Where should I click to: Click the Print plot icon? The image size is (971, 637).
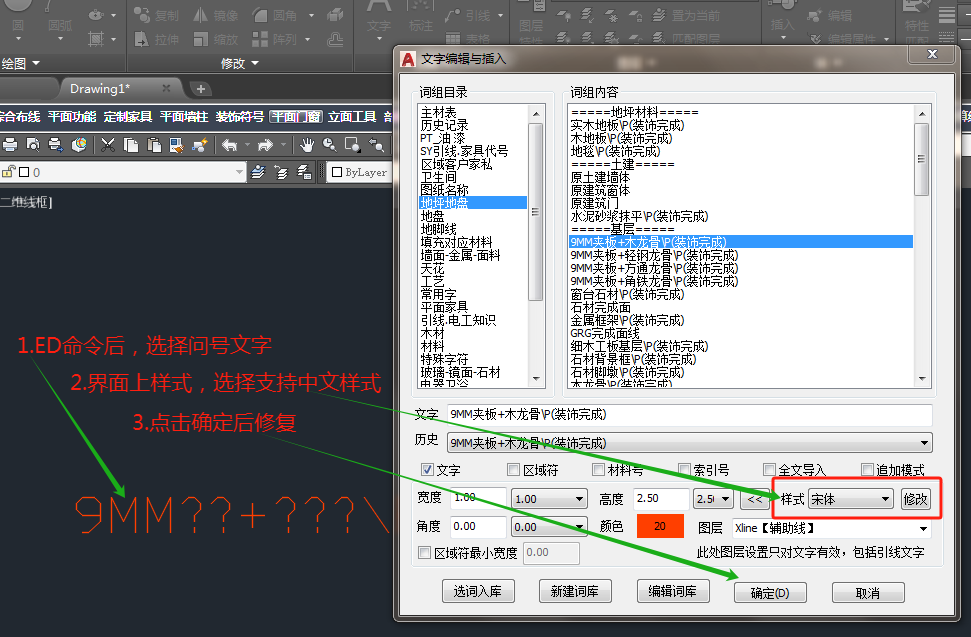tap(11, 145)
